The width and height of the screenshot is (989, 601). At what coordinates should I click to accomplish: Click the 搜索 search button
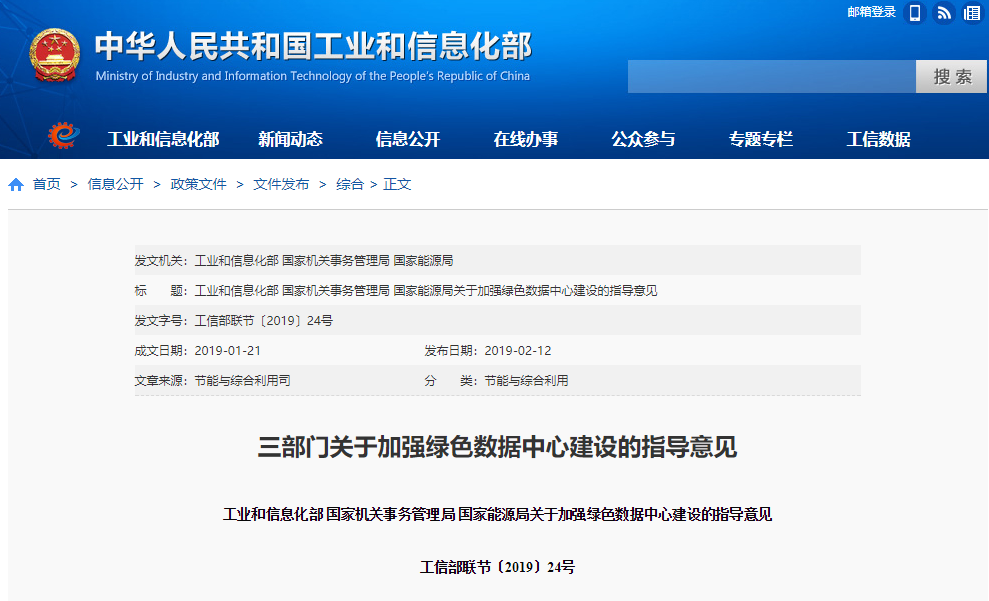point(951,76)
